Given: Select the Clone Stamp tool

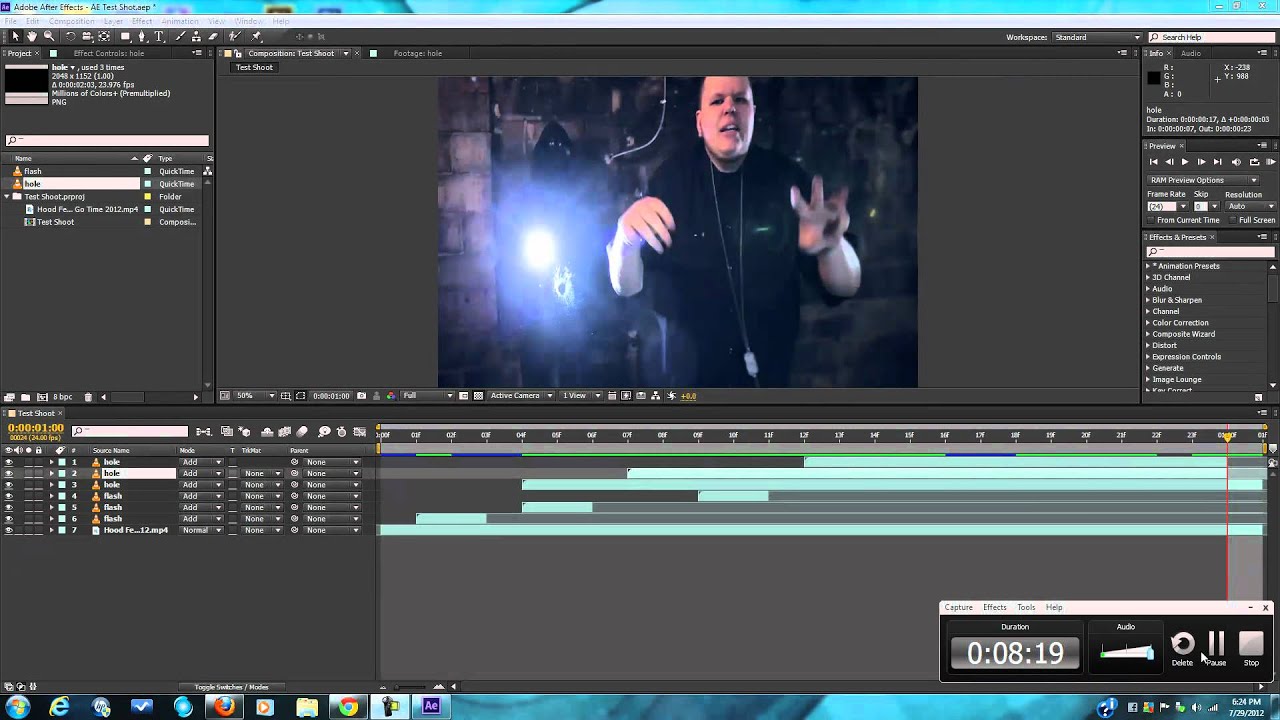Looking at the screenshot, I should tap(196, 36).
